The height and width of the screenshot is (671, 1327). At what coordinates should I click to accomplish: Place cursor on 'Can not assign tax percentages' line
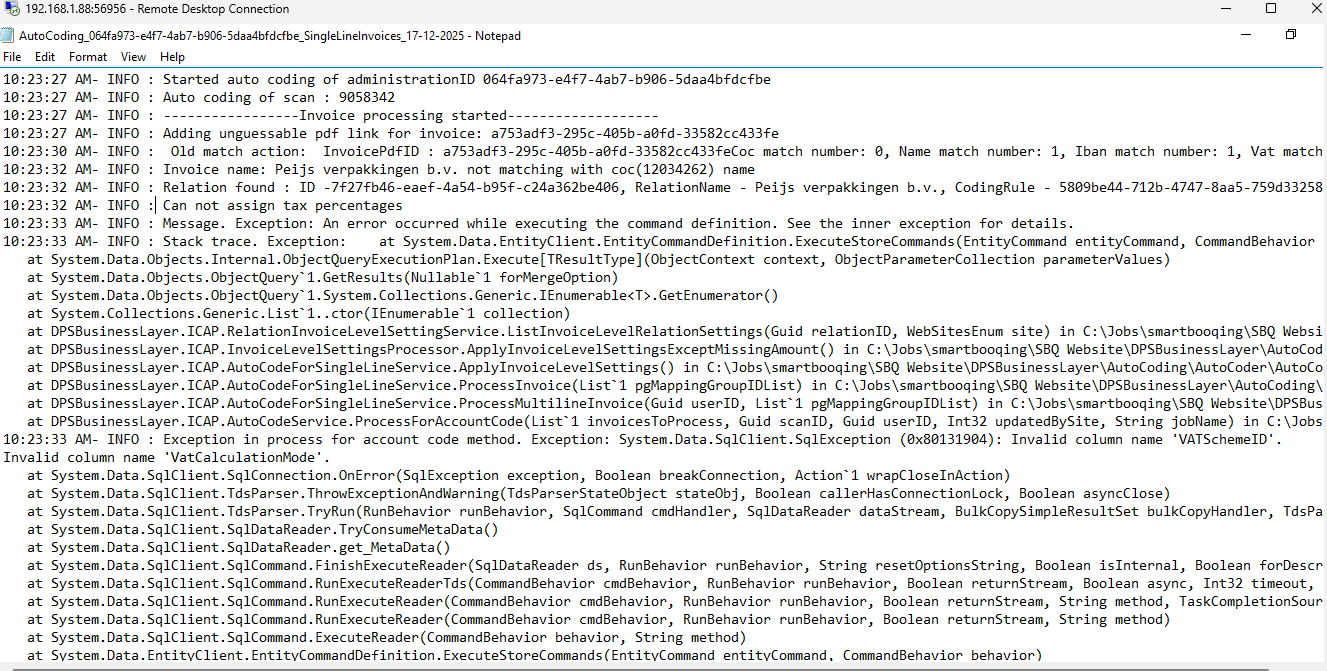282,206
